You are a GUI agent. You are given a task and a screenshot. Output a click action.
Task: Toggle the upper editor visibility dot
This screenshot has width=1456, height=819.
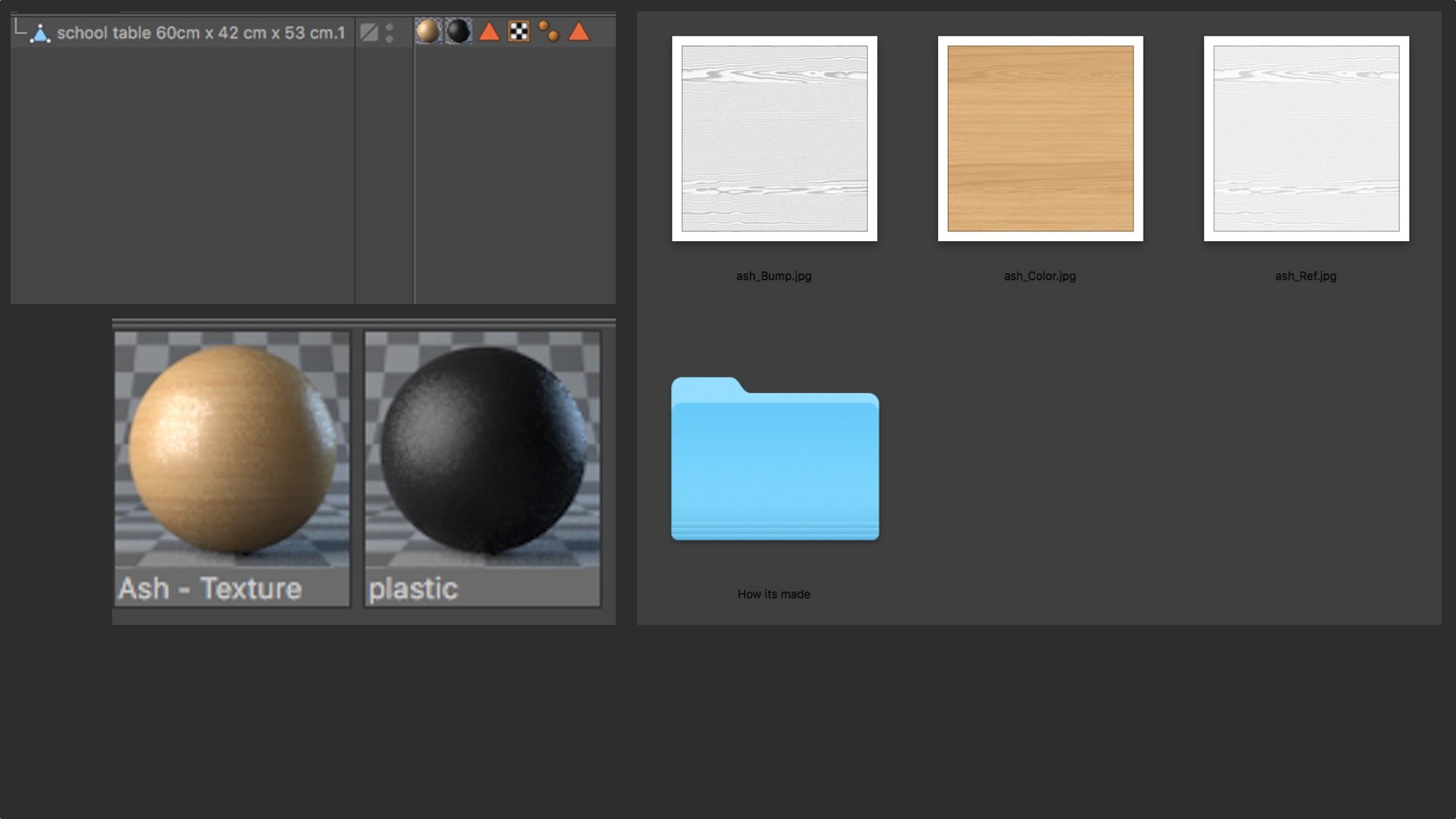pos(389,27)
